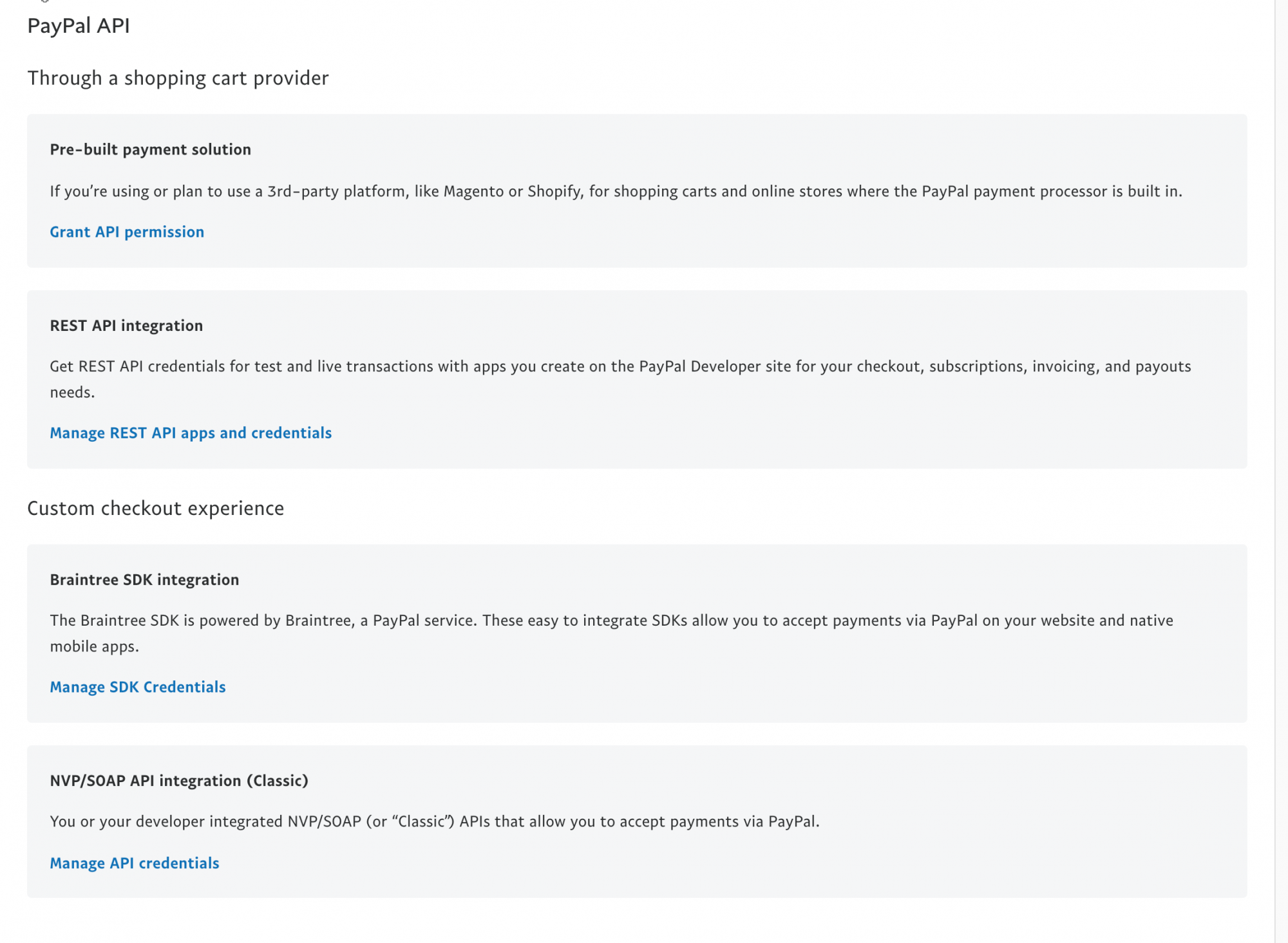This screenshot has height=943, width=1288.
Task: Open the Grant API permission link
Action: click(x=127, y=232)
